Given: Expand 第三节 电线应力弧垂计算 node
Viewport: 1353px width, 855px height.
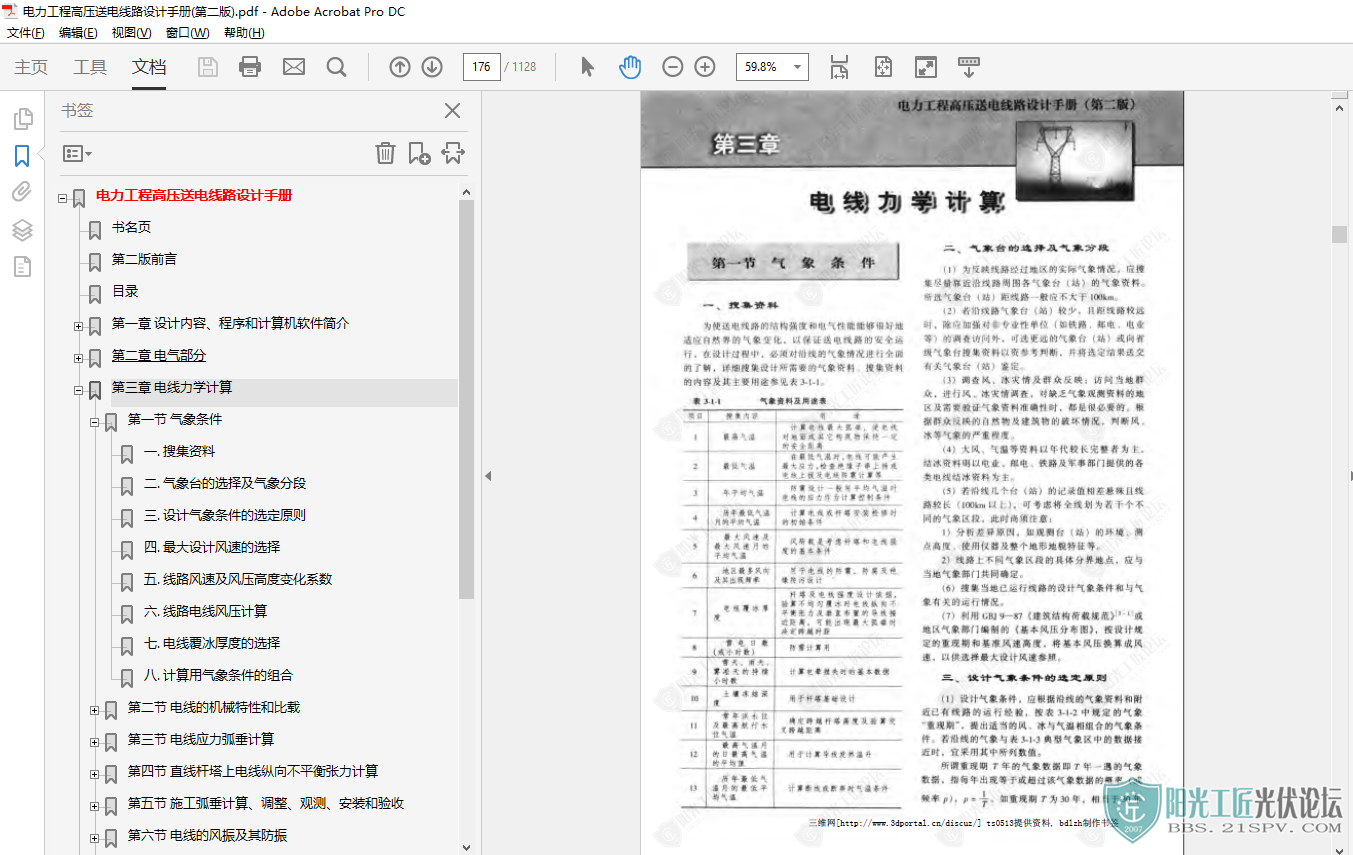Looking at the screenshot, I should 95,742.
